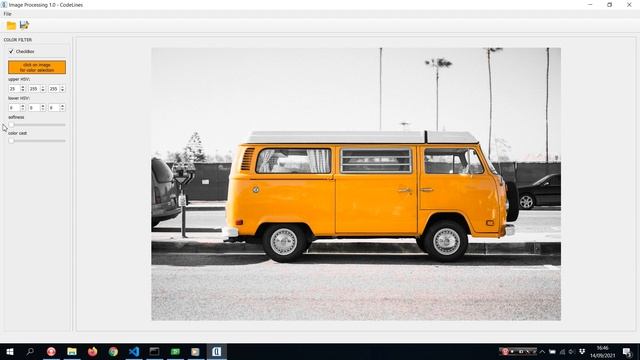
Task: Click the battery tray icon
Action: 552,351
